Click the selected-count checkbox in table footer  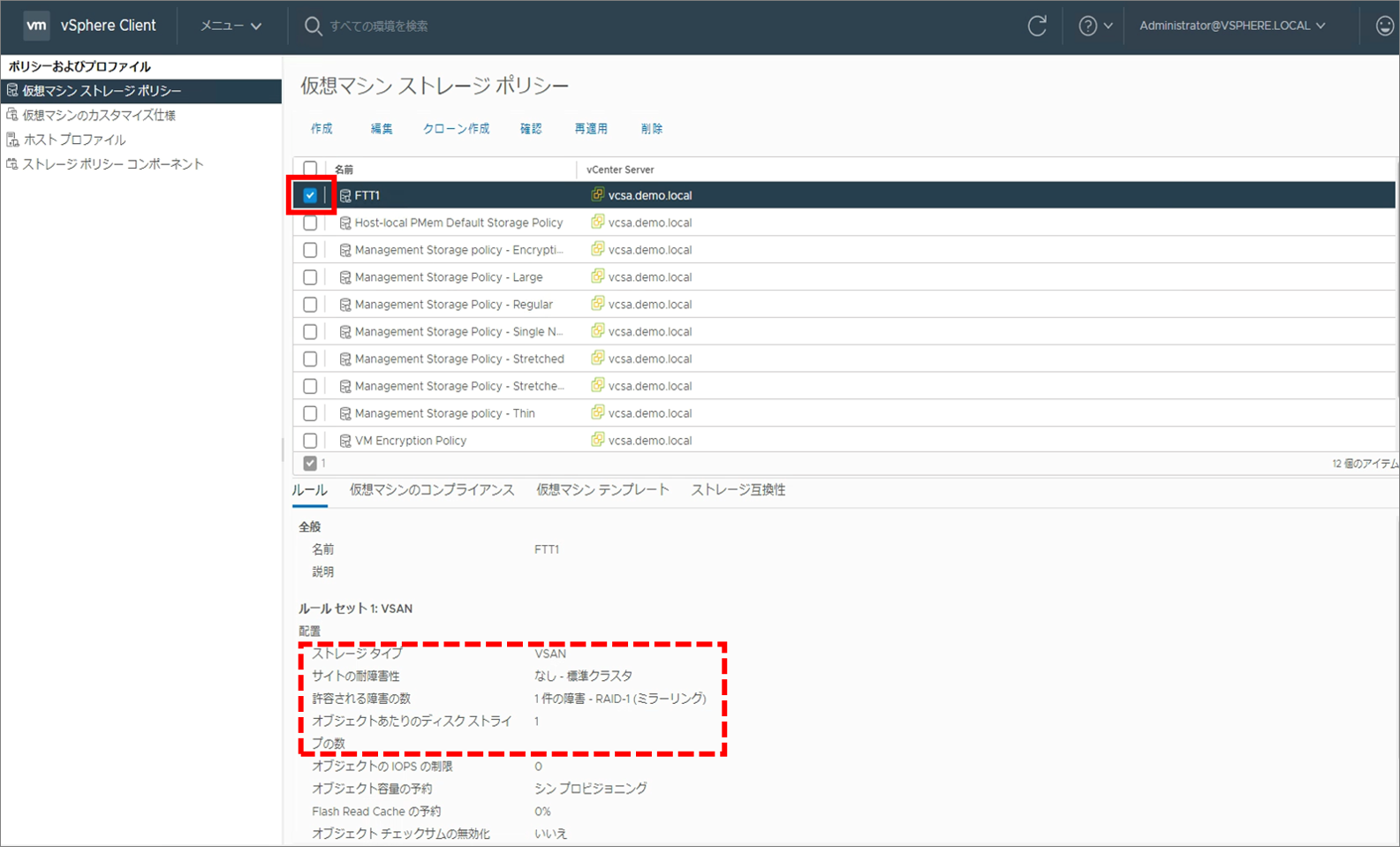tap(310, 463)
